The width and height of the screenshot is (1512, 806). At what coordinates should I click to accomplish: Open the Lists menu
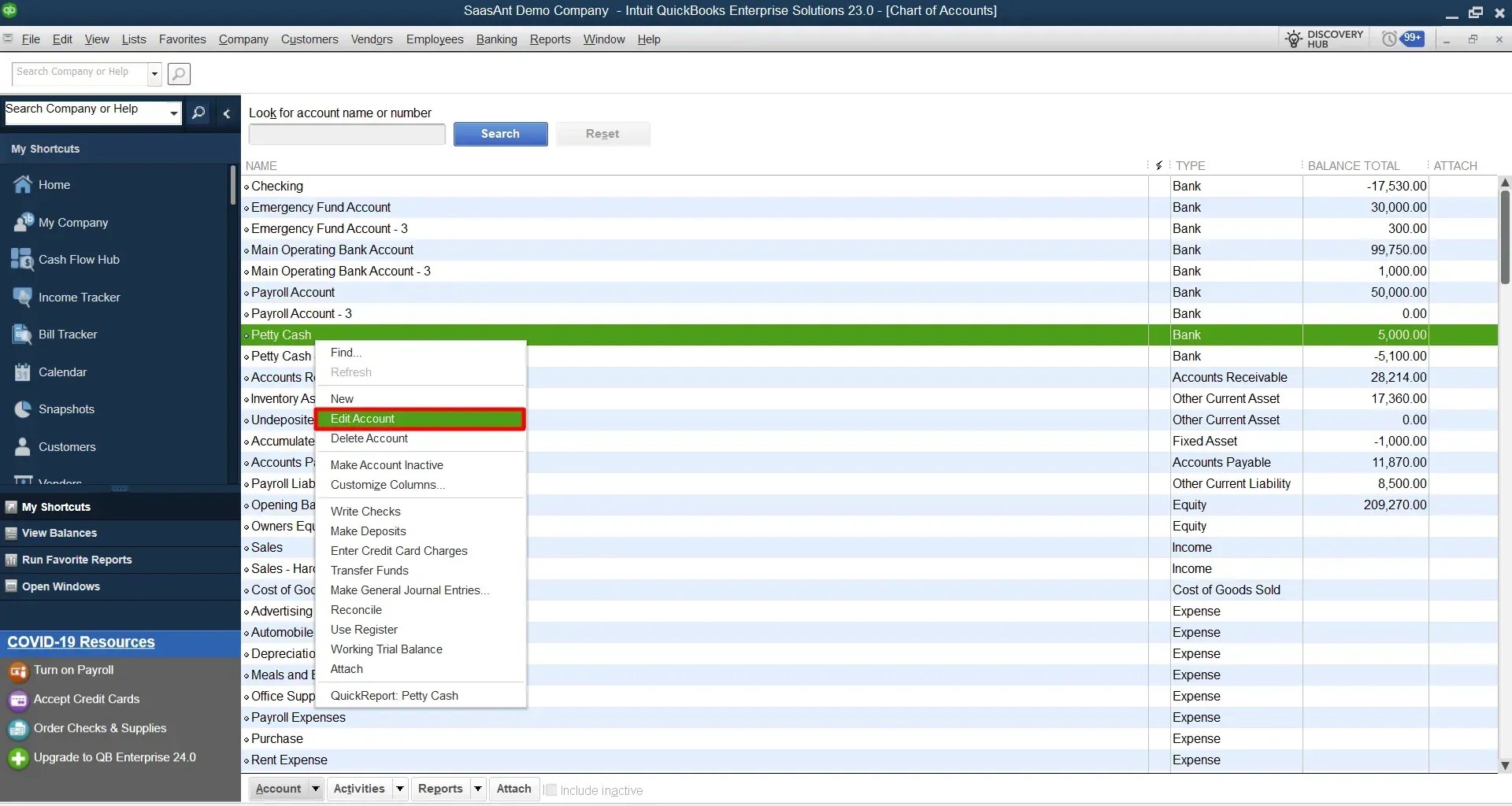(x=134, y=39)
